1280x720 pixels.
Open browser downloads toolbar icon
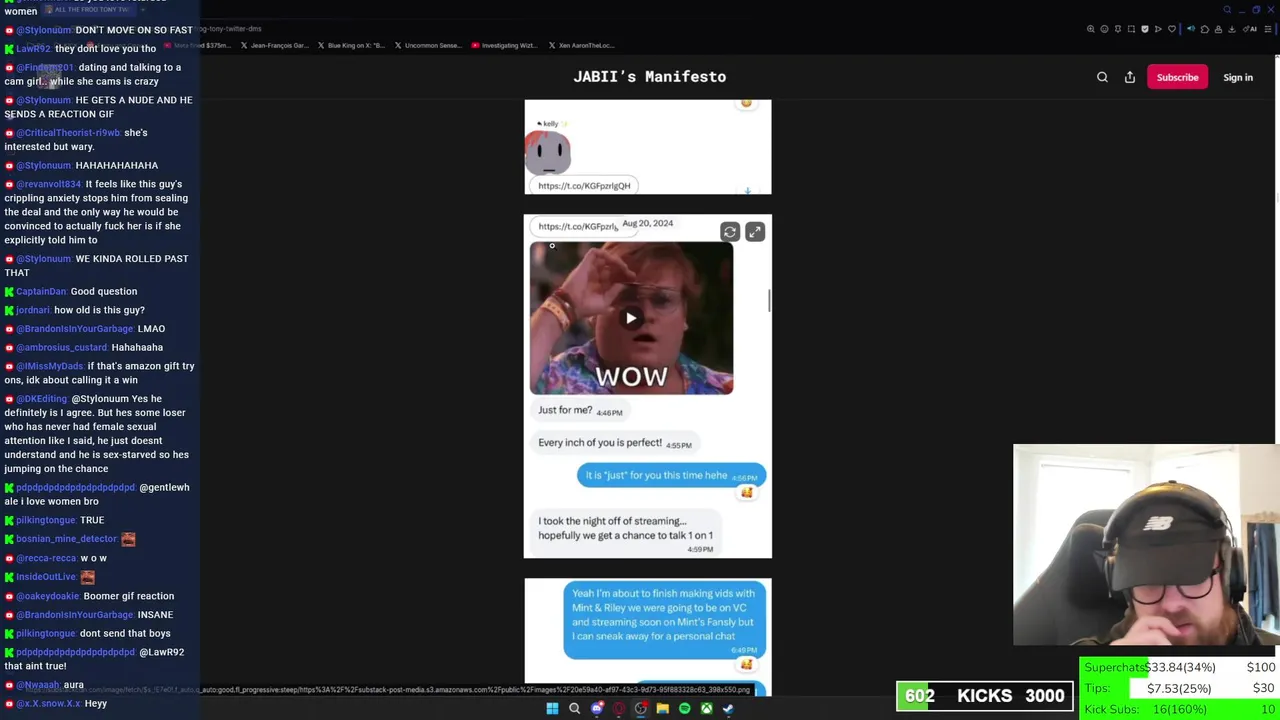point(1232,29)
